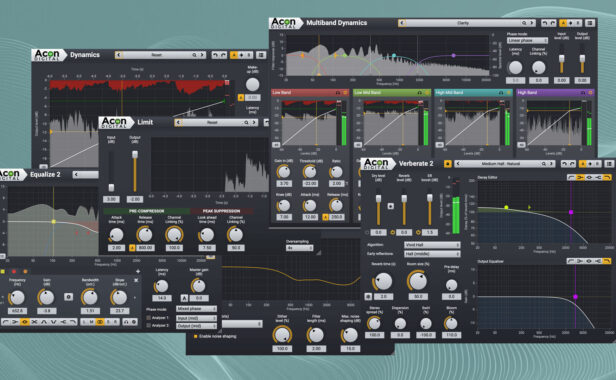Screen dimensions: 616x380
Task: Toggle auto make-up gain in Dynamics
Action: click(241, 97)
